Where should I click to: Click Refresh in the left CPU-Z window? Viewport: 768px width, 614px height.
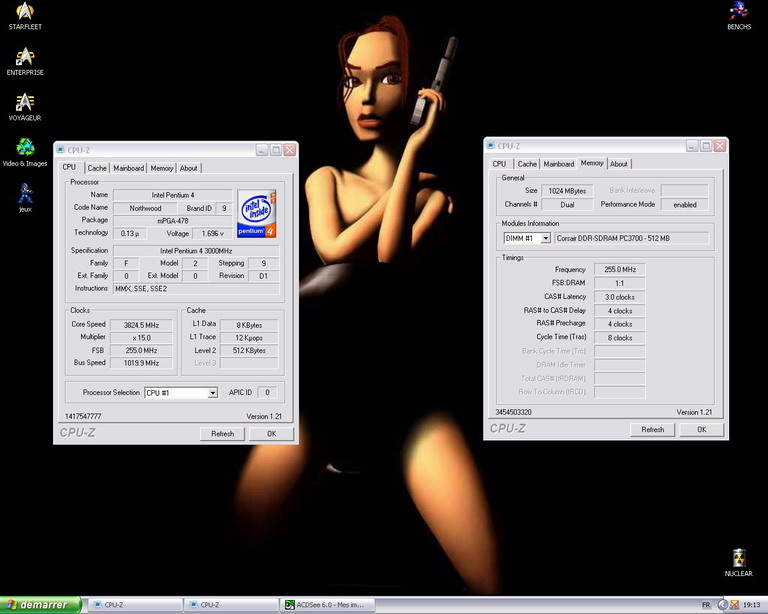pyautogui.click(x=222, y=434)
